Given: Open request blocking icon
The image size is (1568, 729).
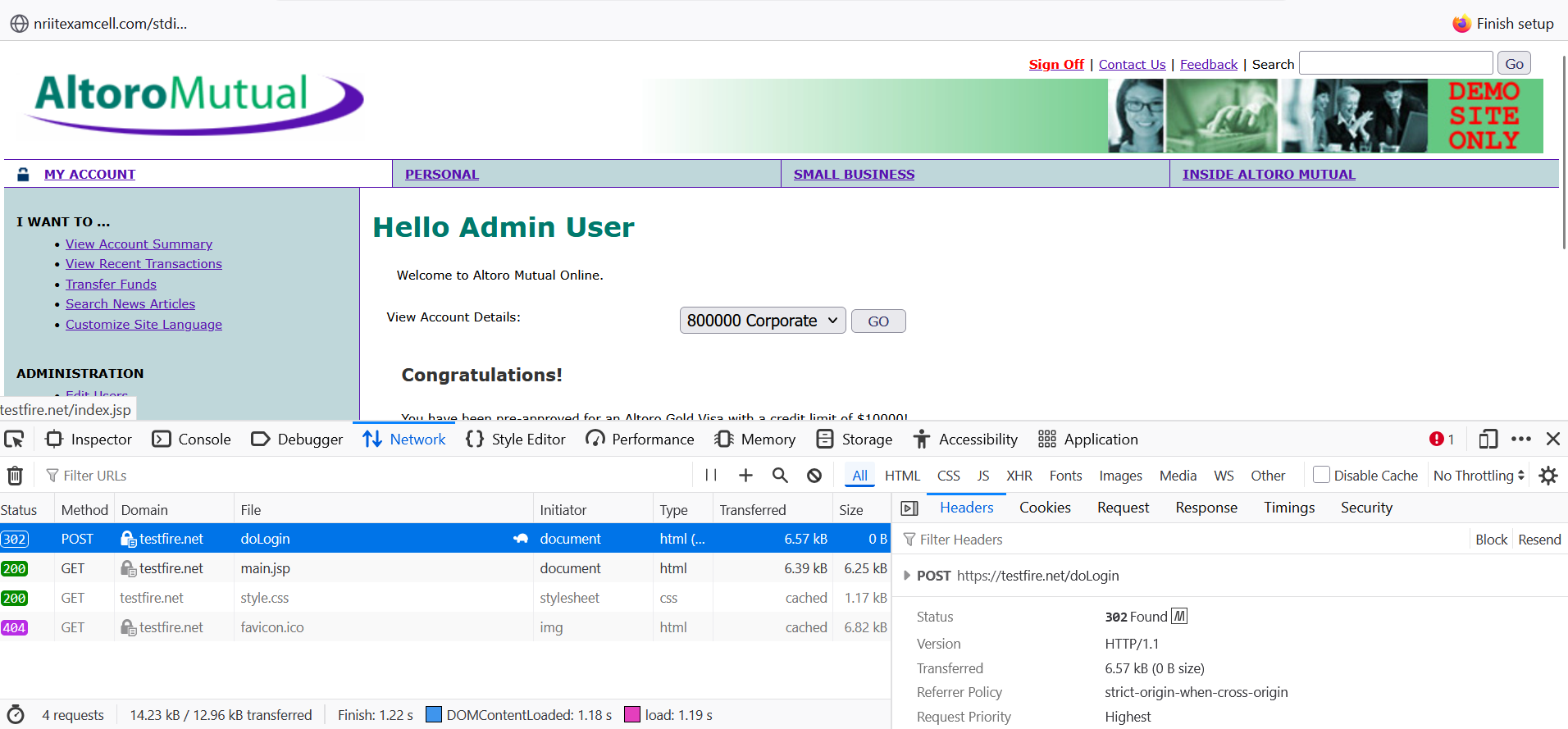Looking at the screenshot, I should (814, 476).
